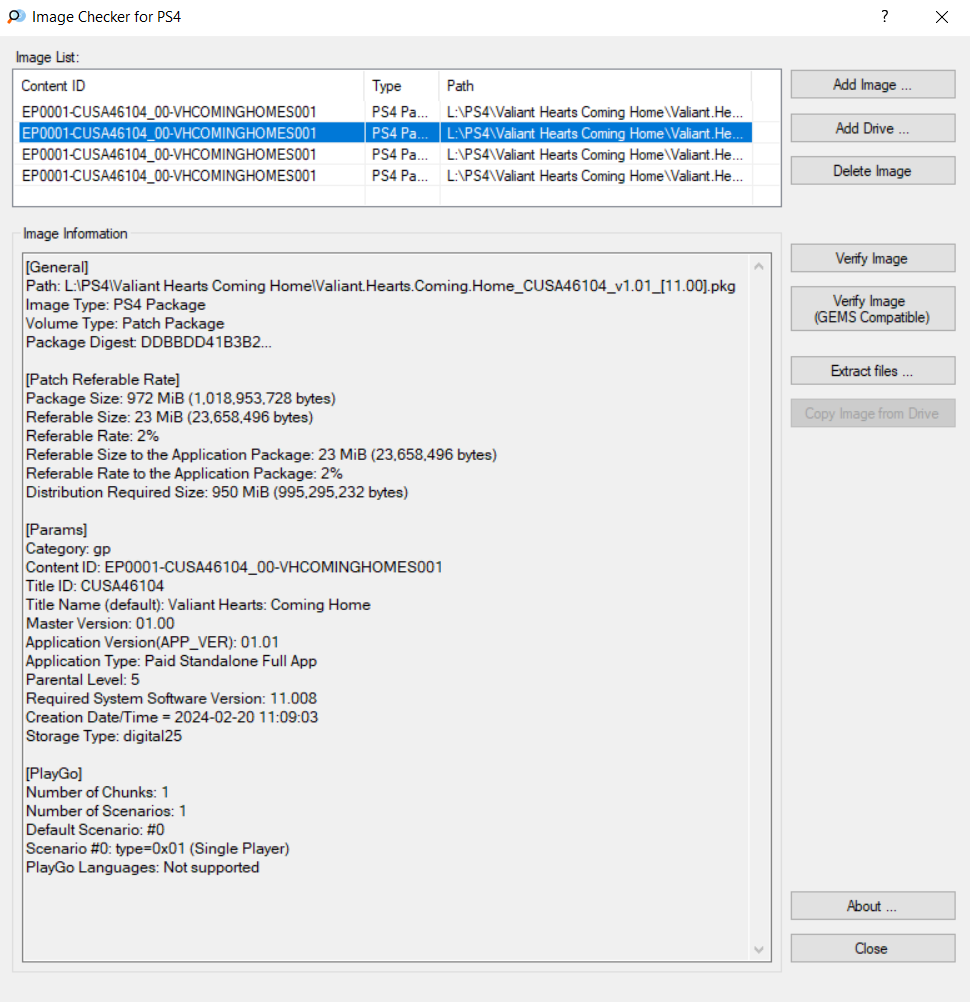Close the window using the X button
Screen dimensions: 970x1002
click(942, 17)
